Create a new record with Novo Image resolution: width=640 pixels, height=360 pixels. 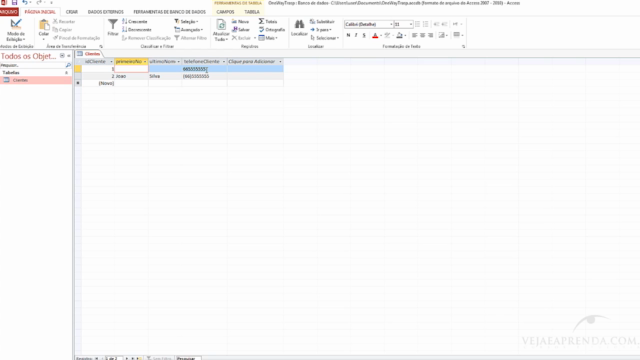click(240, 21)
